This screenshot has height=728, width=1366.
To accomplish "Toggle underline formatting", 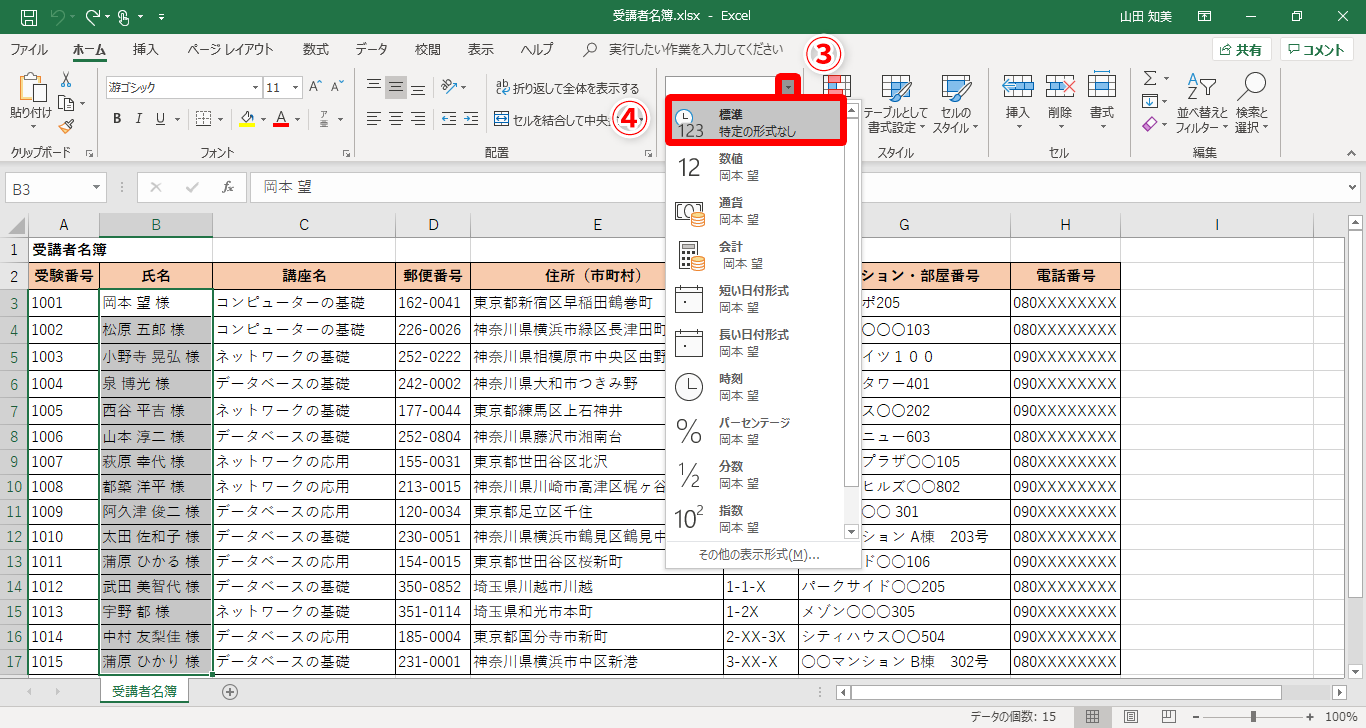I will click(x=161, y=119).
